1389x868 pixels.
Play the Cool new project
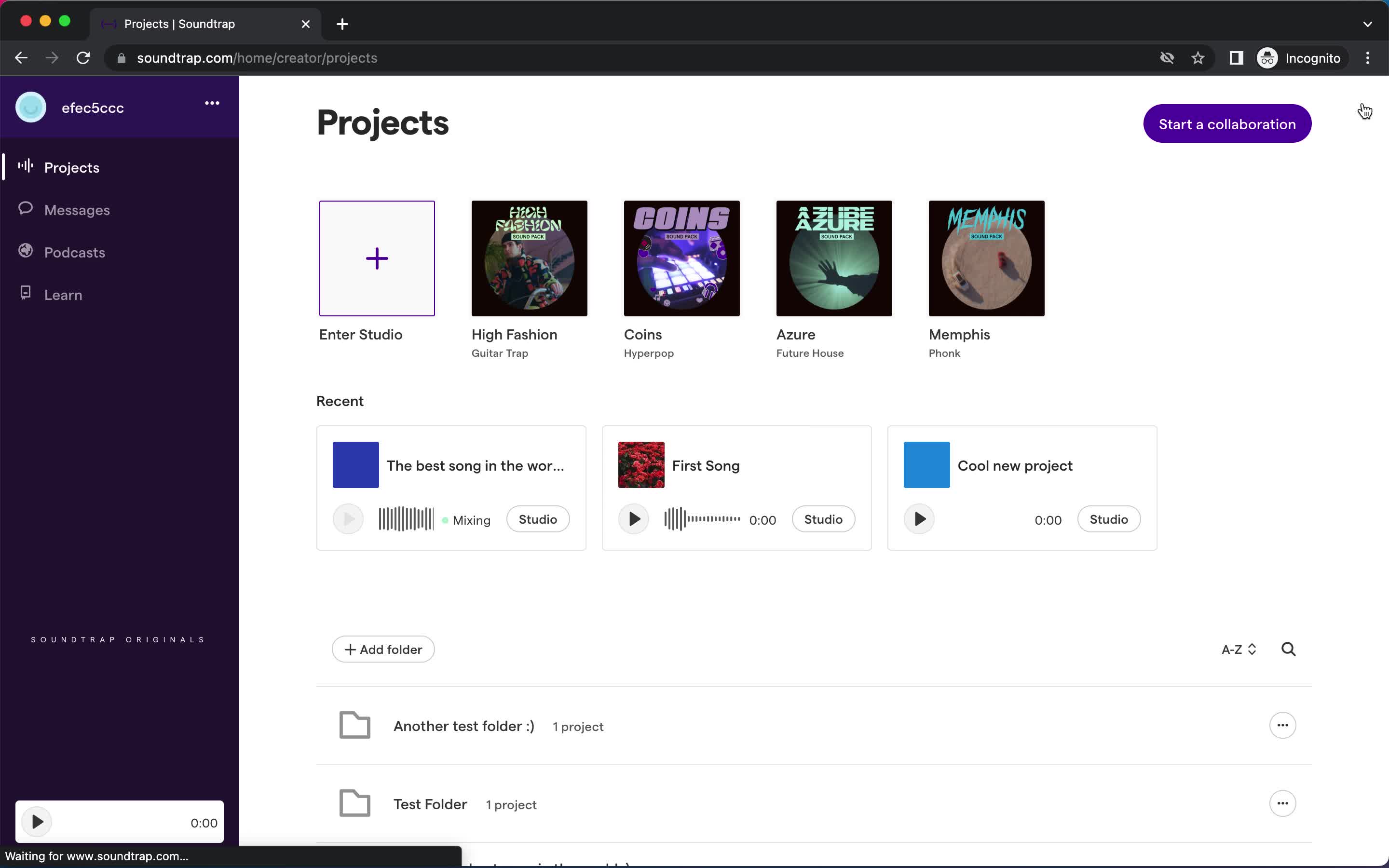pos(919,519)
